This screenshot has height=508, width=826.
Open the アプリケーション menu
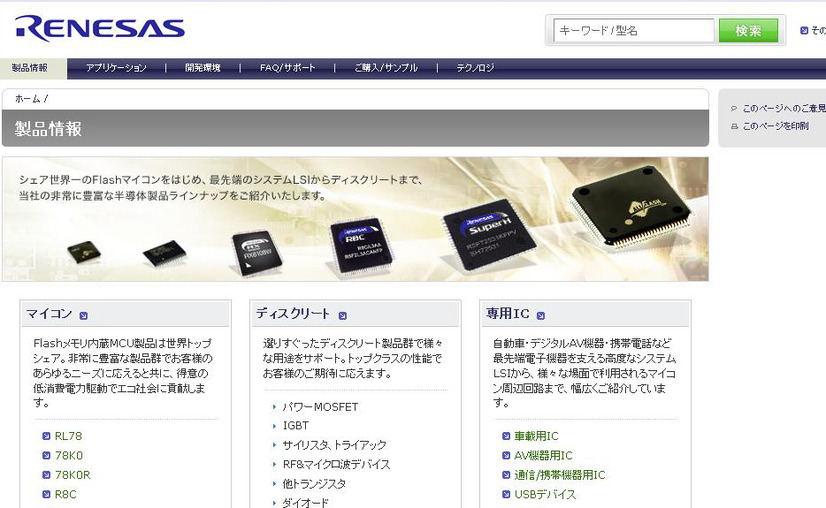click(116, 68)
